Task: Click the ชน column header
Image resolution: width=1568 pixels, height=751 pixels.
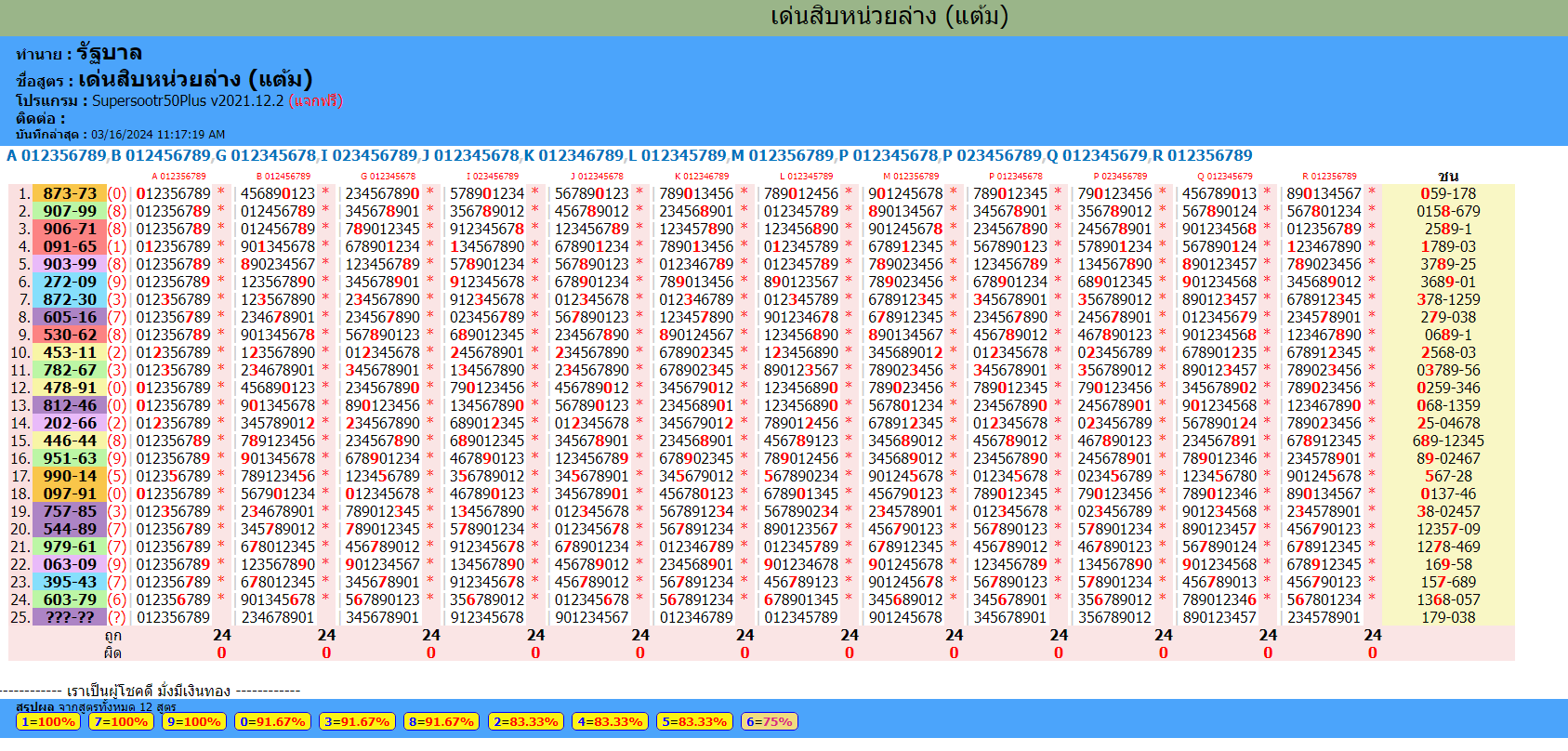Action: point(1448,177)
